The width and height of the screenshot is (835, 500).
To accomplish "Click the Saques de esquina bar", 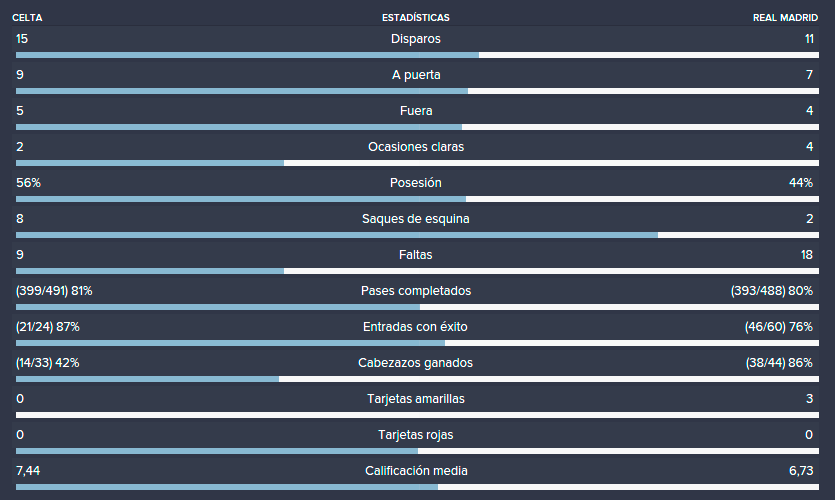I will 417,235.
